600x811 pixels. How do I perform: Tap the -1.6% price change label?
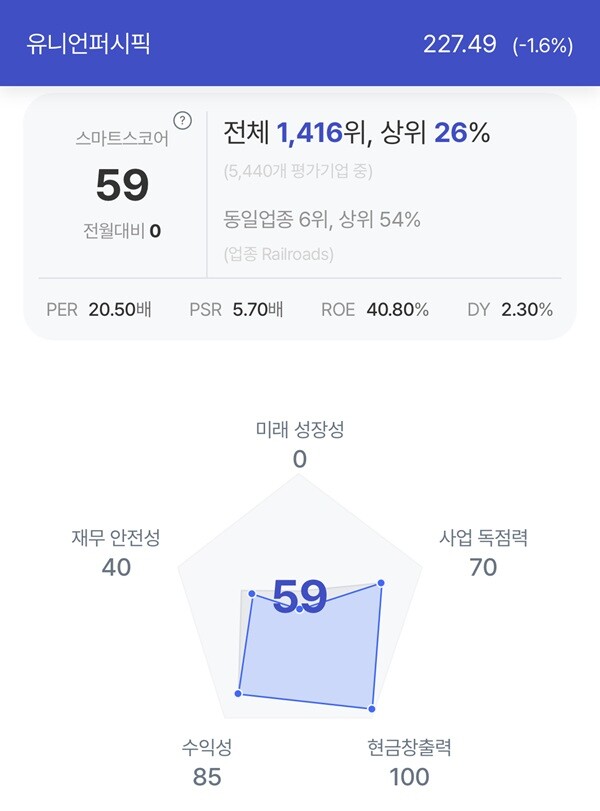point(543,46)
